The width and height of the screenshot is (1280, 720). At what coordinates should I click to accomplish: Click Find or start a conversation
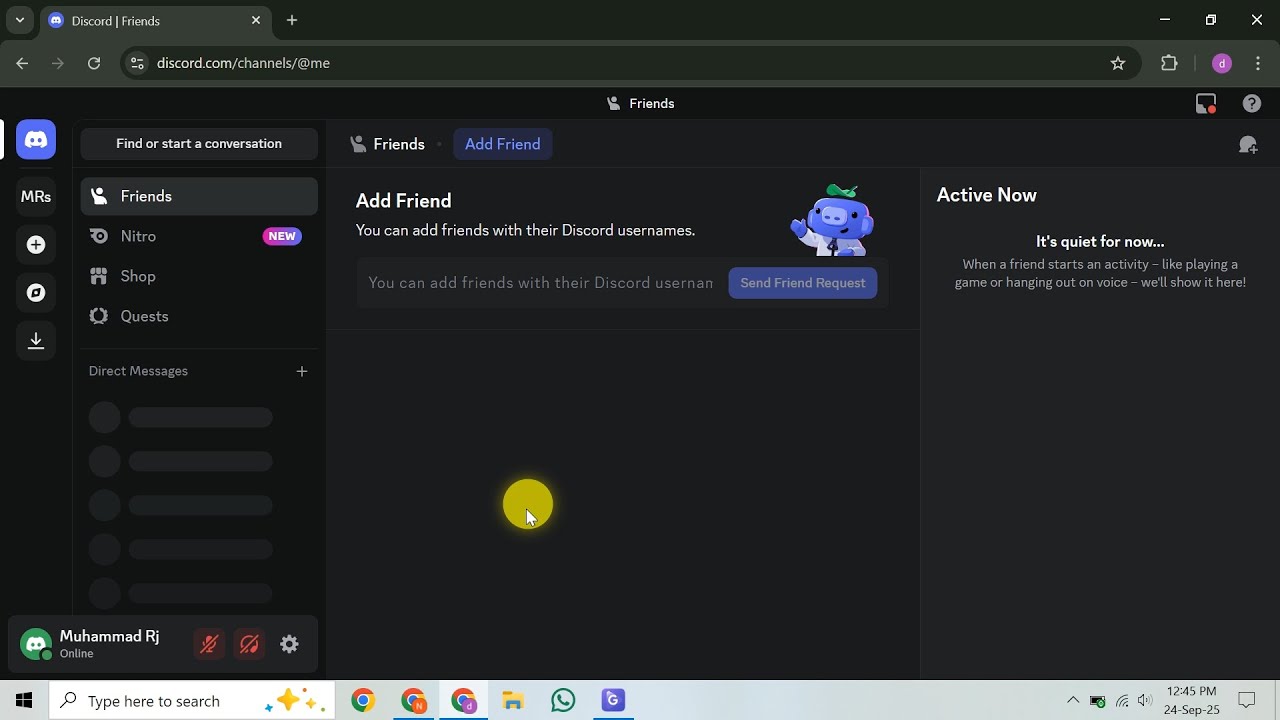coord(199,144)
